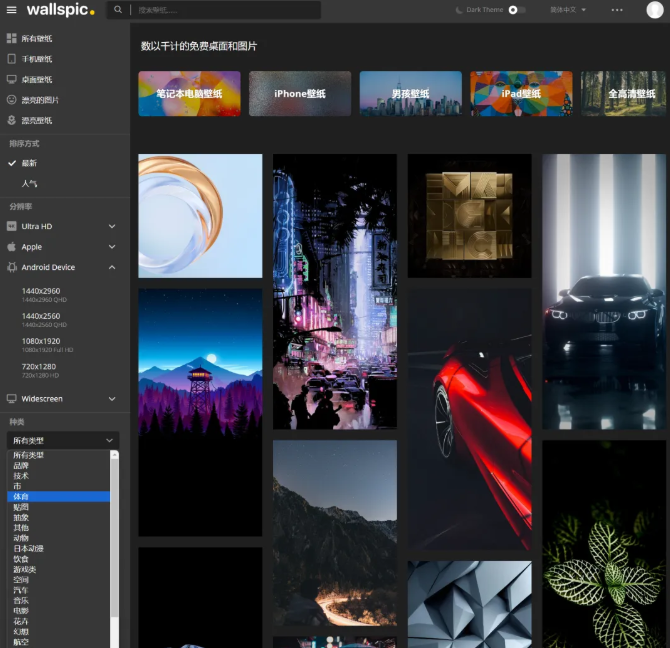Image resolution: width=670 pixels, height=648 pixels.
Task: Open the gold ring abstract wallpaper
Action: 200,216
